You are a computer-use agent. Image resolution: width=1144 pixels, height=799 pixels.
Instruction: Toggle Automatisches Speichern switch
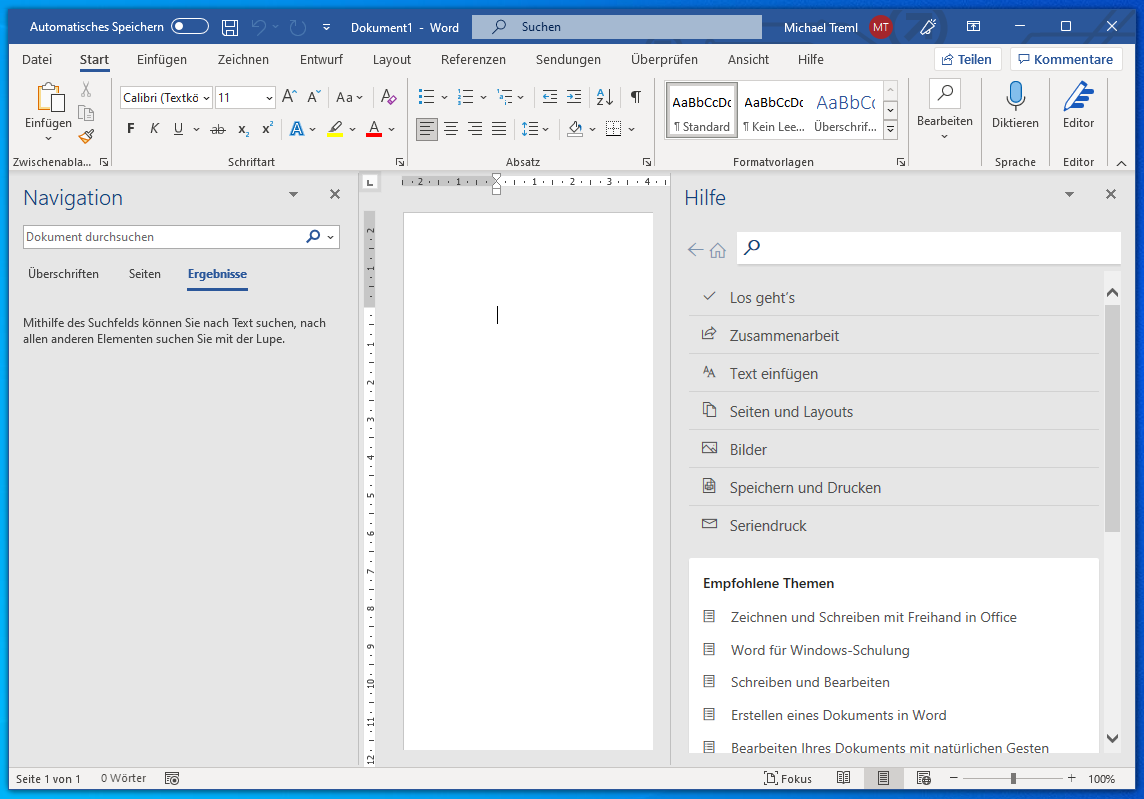tap(190, 26)
